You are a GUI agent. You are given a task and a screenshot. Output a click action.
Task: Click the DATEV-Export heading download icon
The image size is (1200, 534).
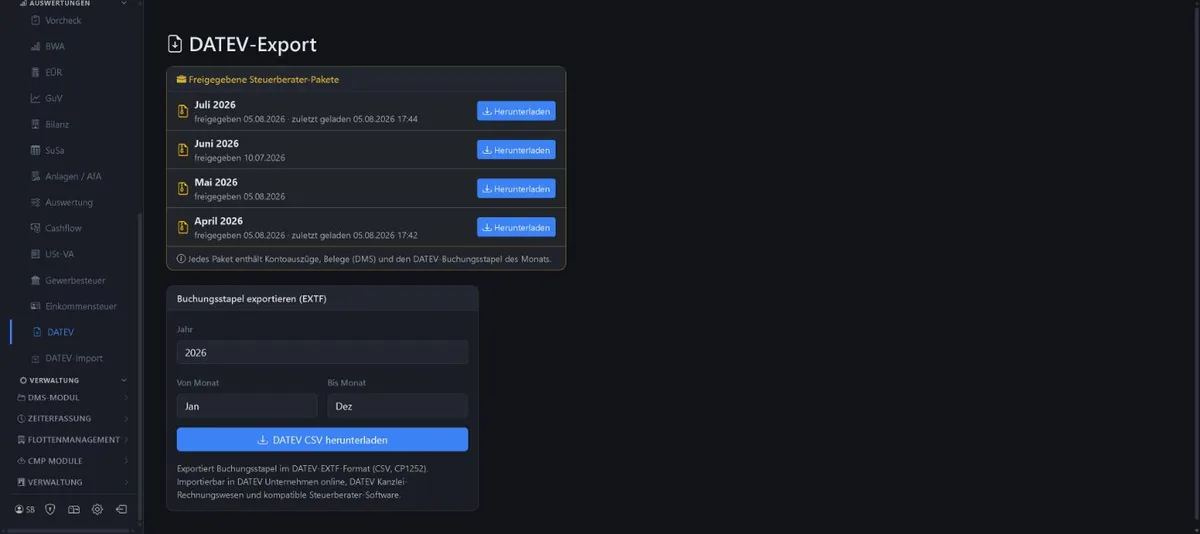175,44
